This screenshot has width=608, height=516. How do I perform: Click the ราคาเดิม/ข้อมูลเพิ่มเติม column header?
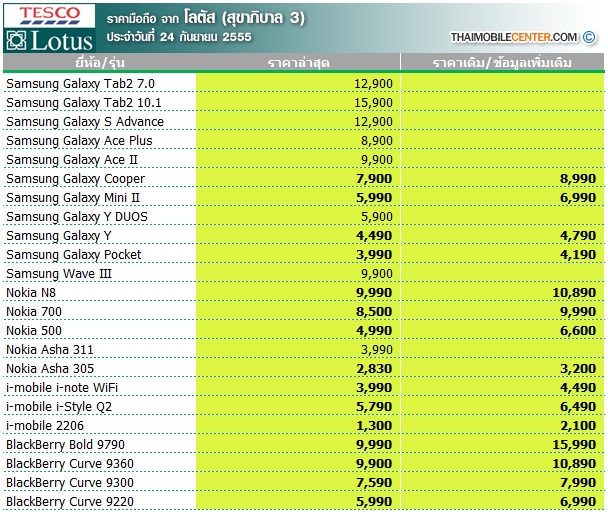[502, 62]
